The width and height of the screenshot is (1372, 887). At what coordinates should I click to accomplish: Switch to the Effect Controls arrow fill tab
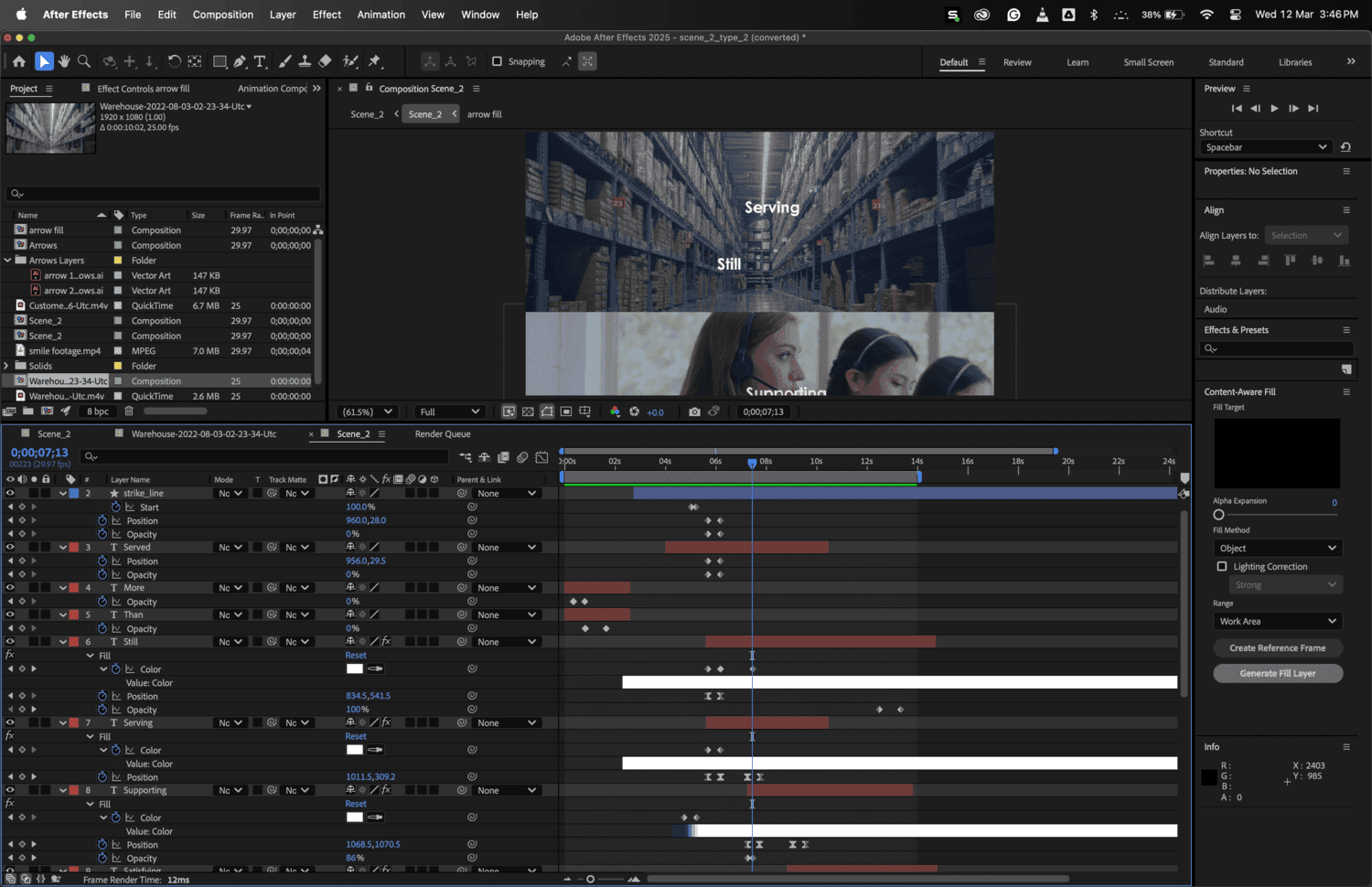tap(144, 89)
